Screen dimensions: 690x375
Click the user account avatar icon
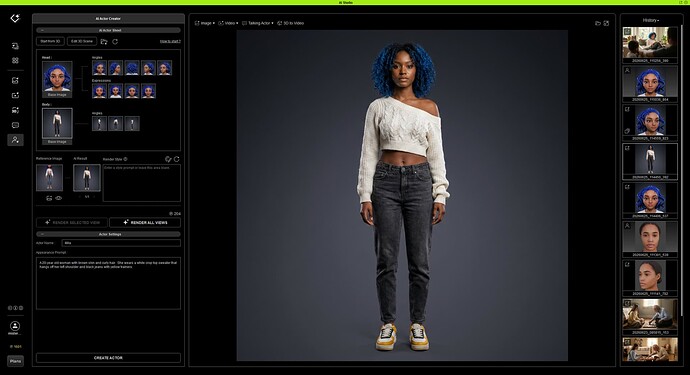point(15,326)
